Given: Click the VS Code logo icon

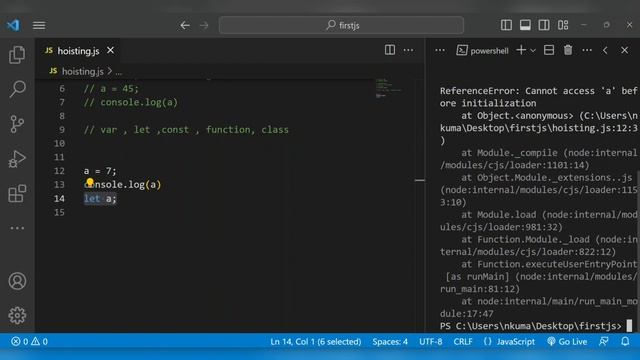Looking at the screenshot, I should 13,25.
